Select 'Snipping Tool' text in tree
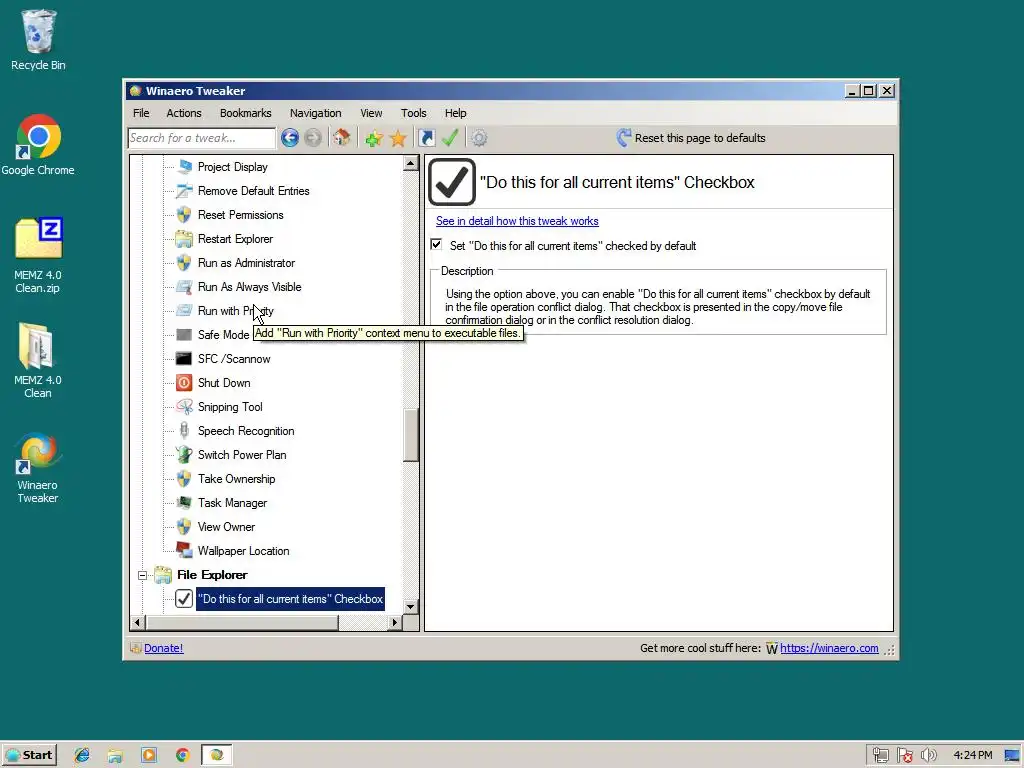The image size is (1024, 768). point(230,407)
